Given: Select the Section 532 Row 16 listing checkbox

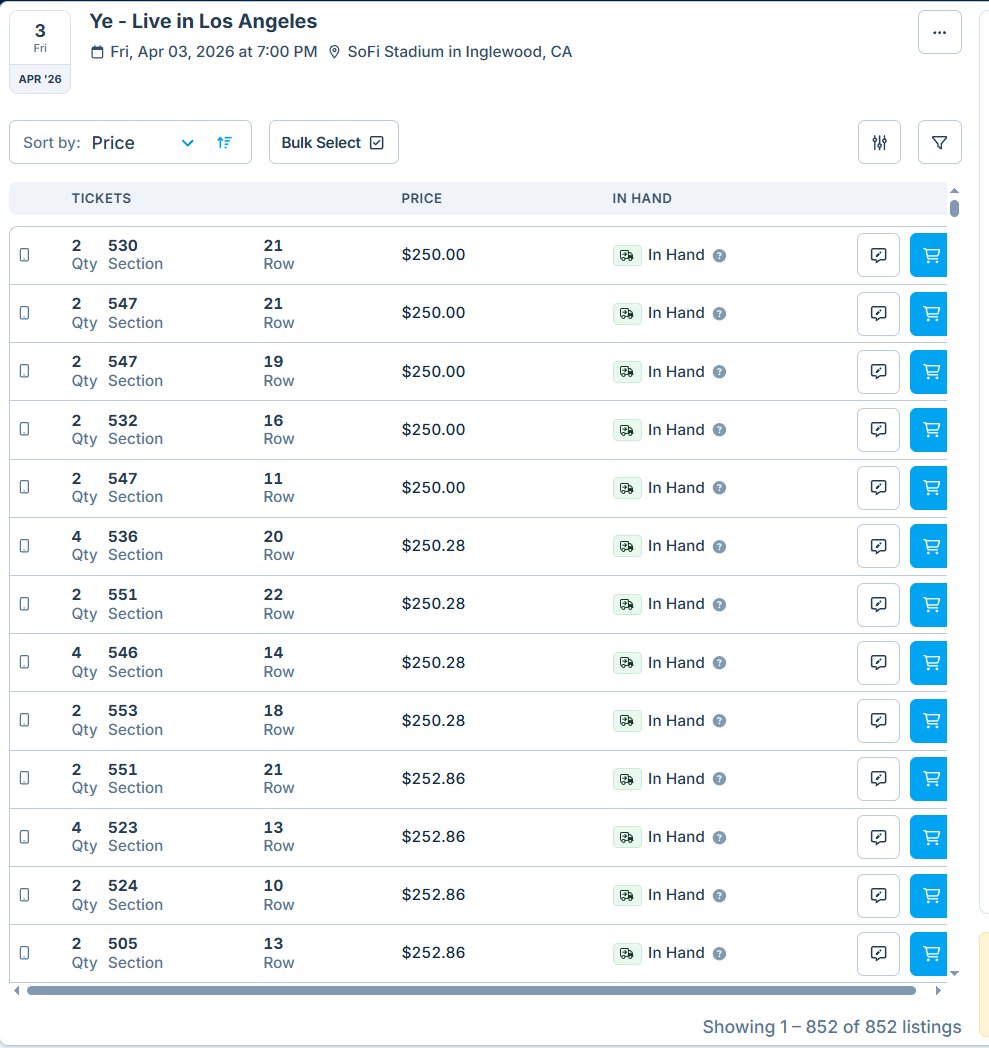Looking at the screenshot, I should click(x=25, y=429).
